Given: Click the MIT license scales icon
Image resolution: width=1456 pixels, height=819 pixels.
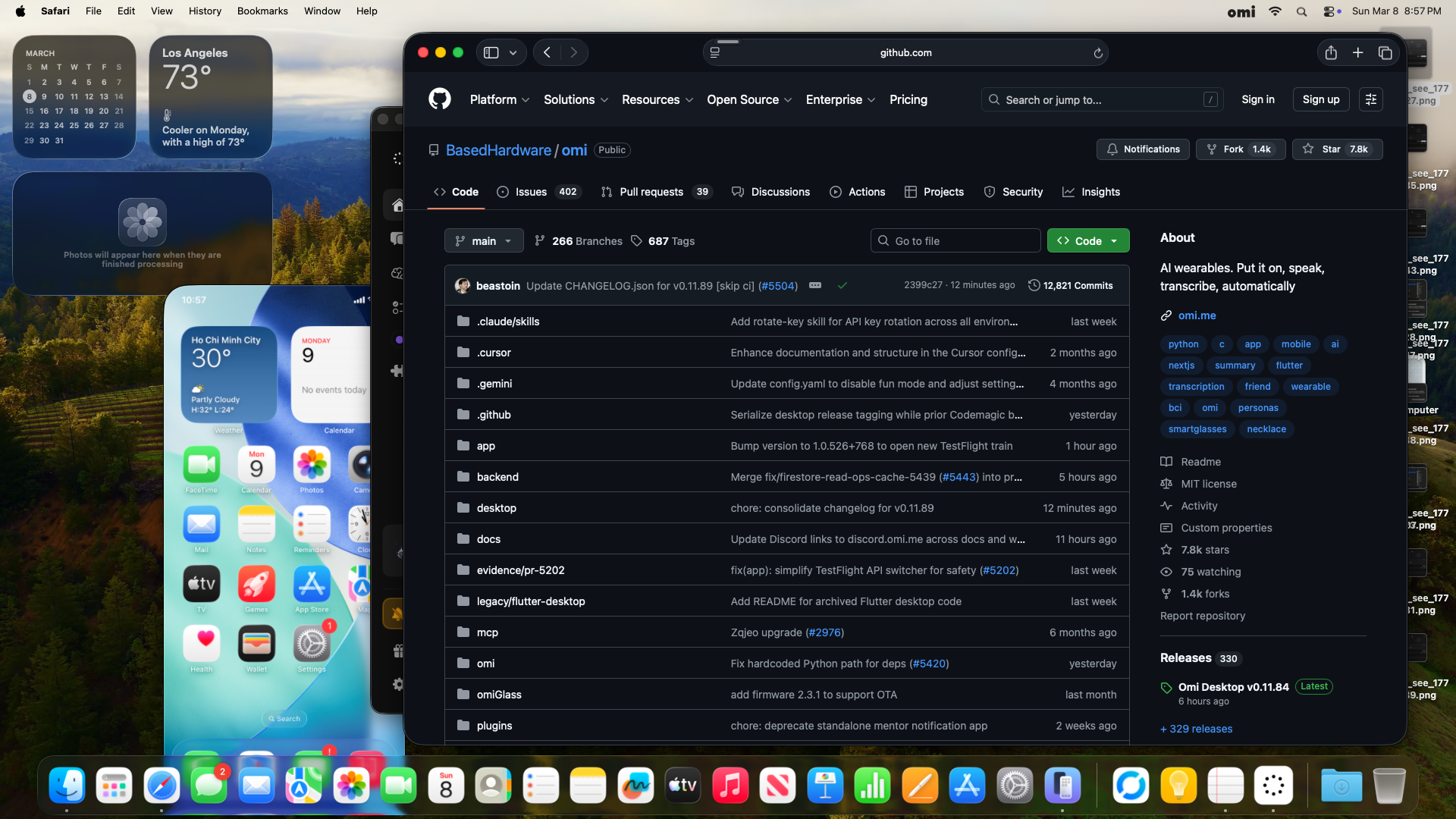Looking at the screenshot, I should (x=1167, y=484).
